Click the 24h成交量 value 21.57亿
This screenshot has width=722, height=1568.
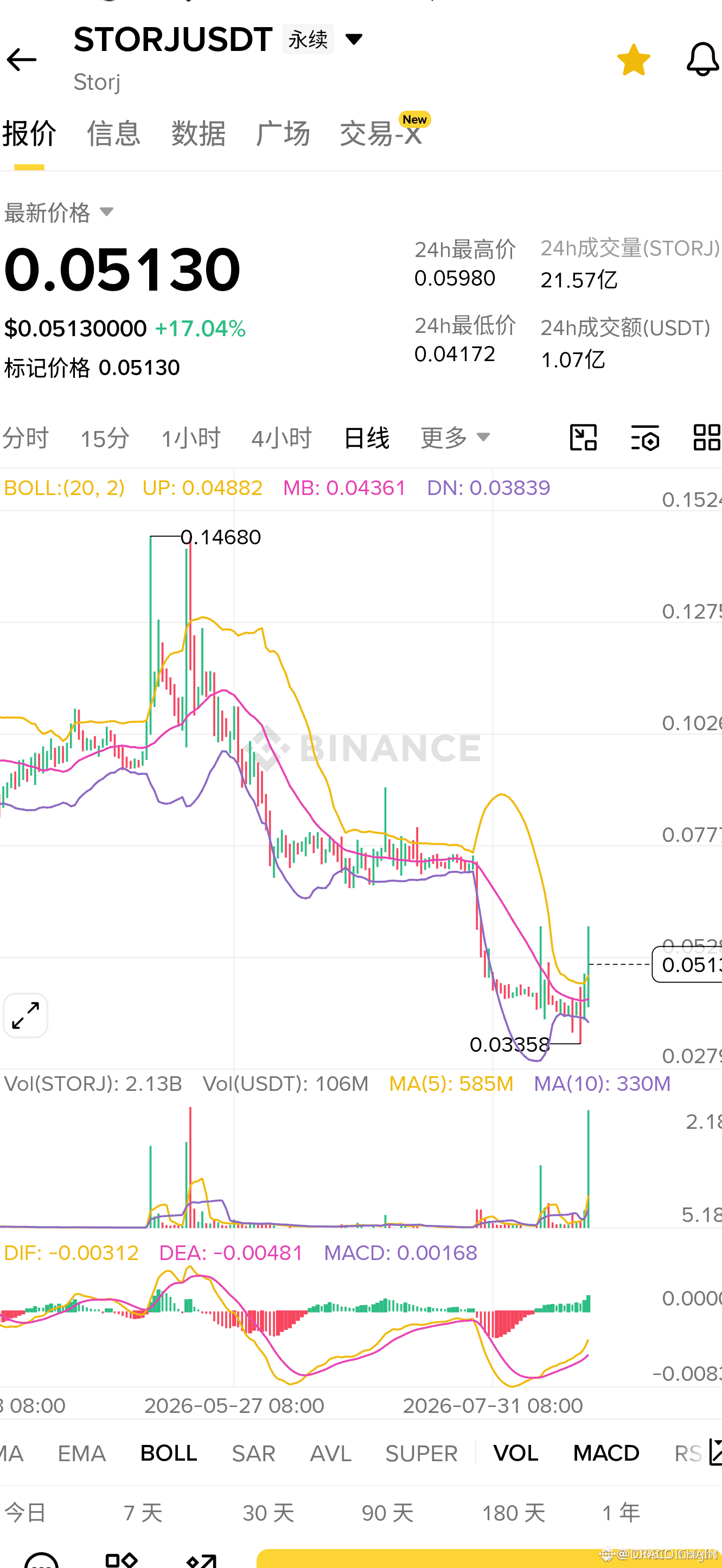[x=579, y=280]
